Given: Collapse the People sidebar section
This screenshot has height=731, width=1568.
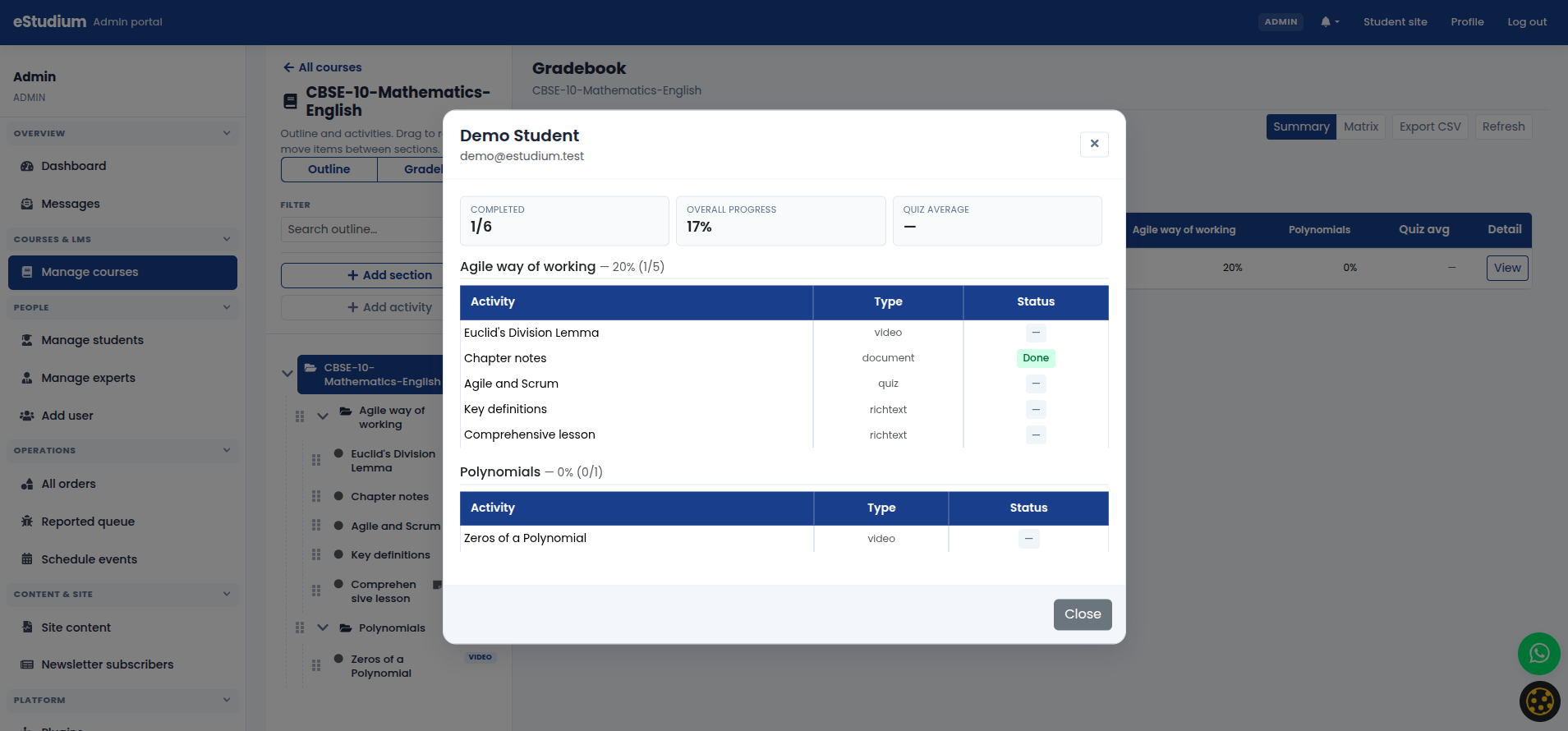Looking at the screenshot, I should point(227,307).
